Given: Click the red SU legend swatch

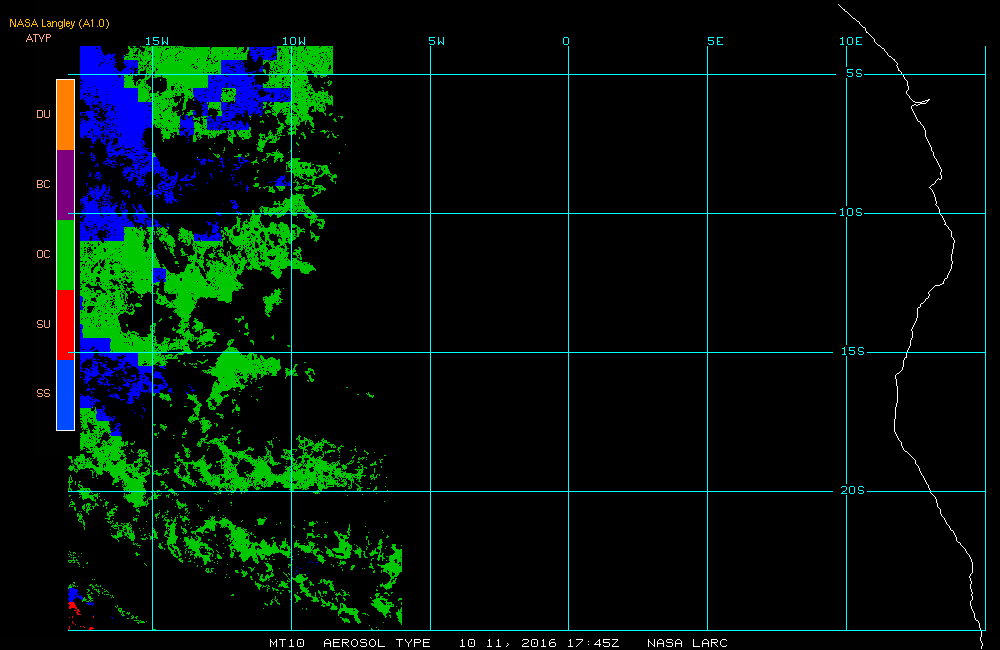Looking at the screenshot, I should click(66, 325).
